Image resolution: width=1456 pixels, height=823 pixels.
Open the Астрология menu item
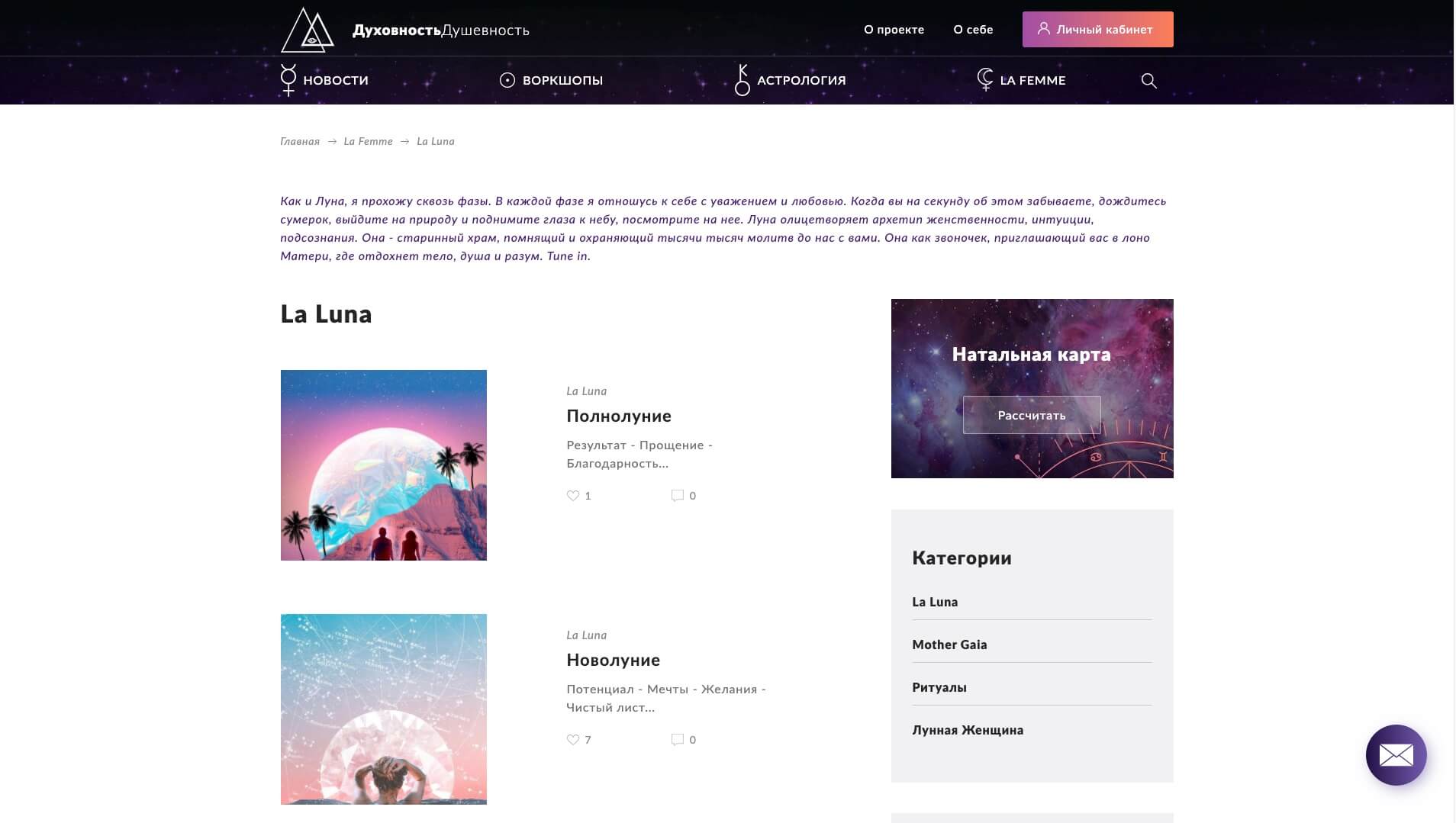[801, 80]
